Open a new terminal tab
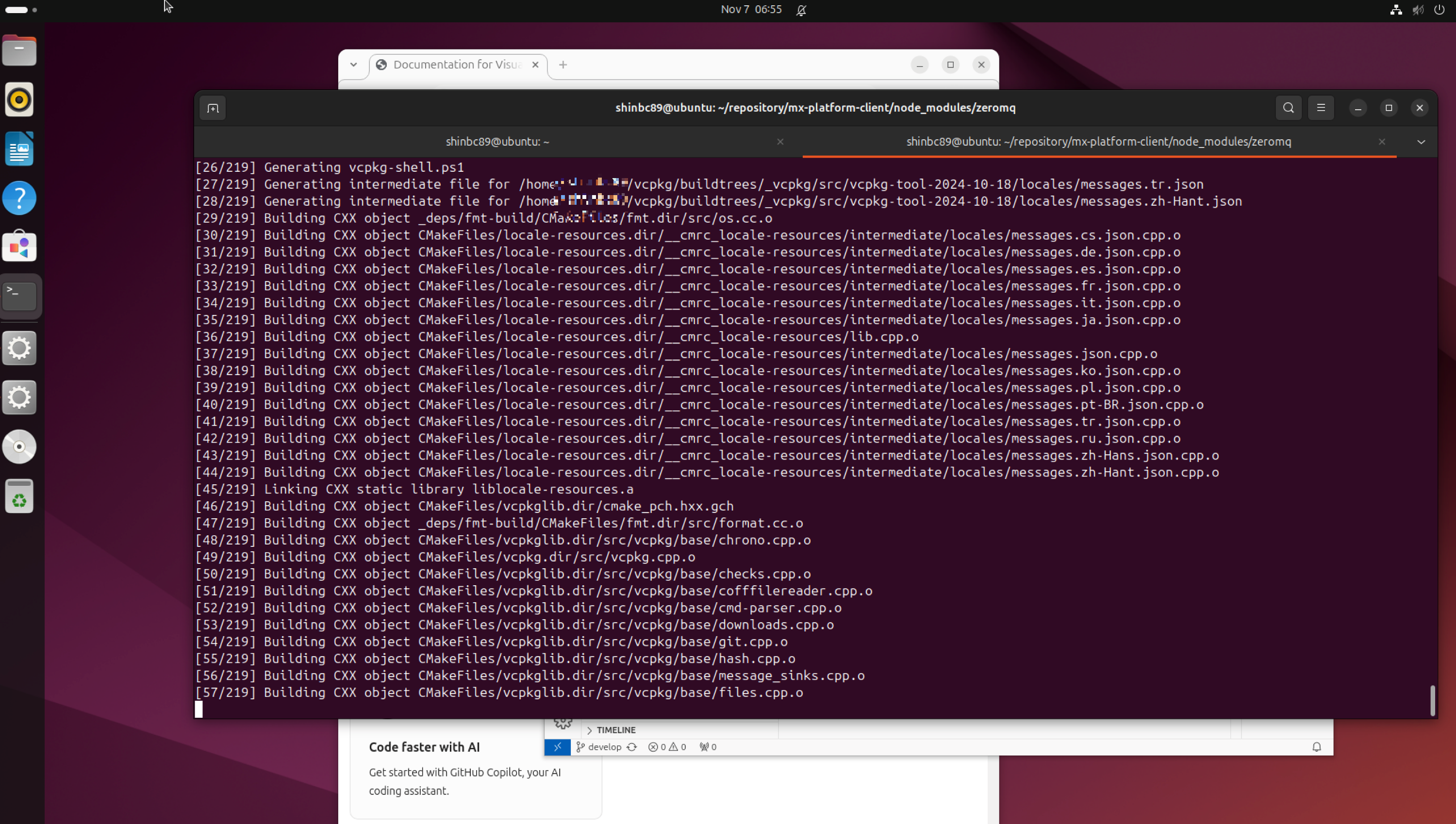Viewport: 1456px width, 824px height. click(x=213, y=108)
